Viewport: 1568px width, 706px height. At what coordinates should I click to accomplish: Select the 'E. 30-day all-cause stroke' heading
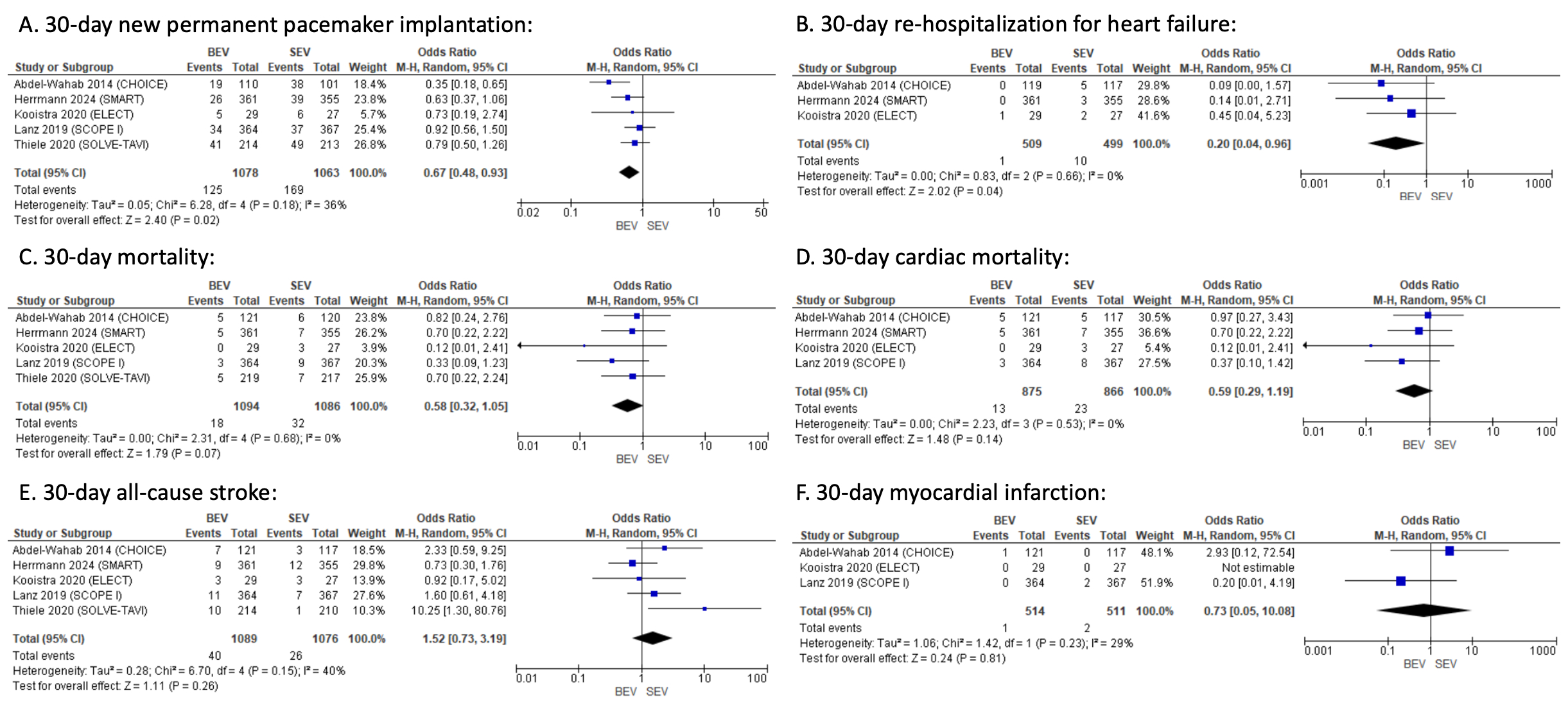[x=148, y=492]
